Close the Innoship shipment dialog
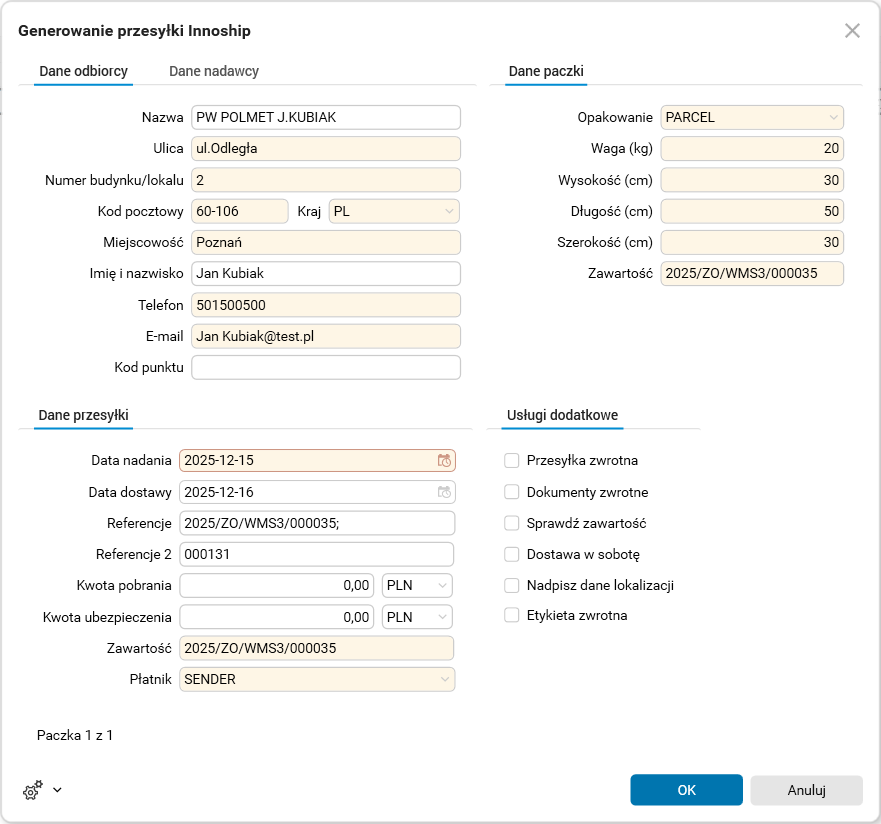This screenshot has height=824, width=881. [852, 31]
